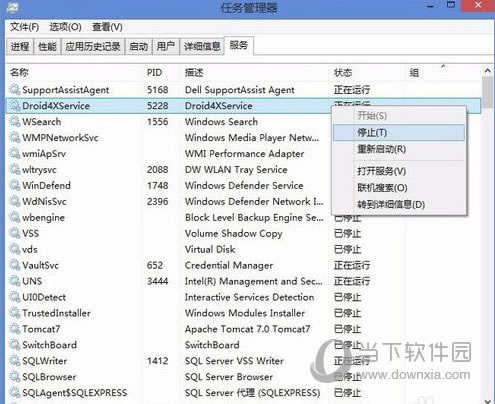The image size is (495, 404).
Task: Choose 转到详细信息(D) in the context menu
Action: point(399,204)
